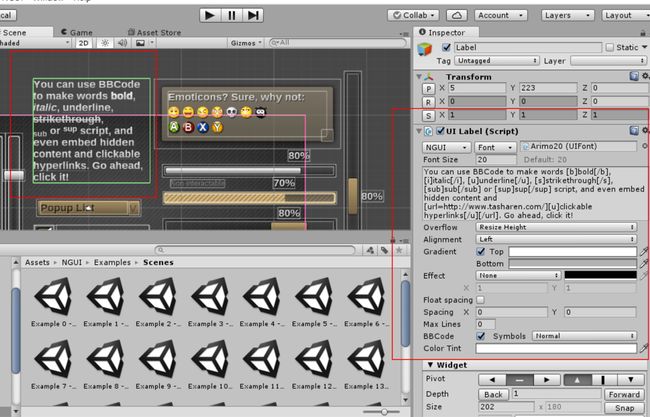Click the favorites star icon in Project panel
This screenshot has height=417, width=650.
coord(399,250)
